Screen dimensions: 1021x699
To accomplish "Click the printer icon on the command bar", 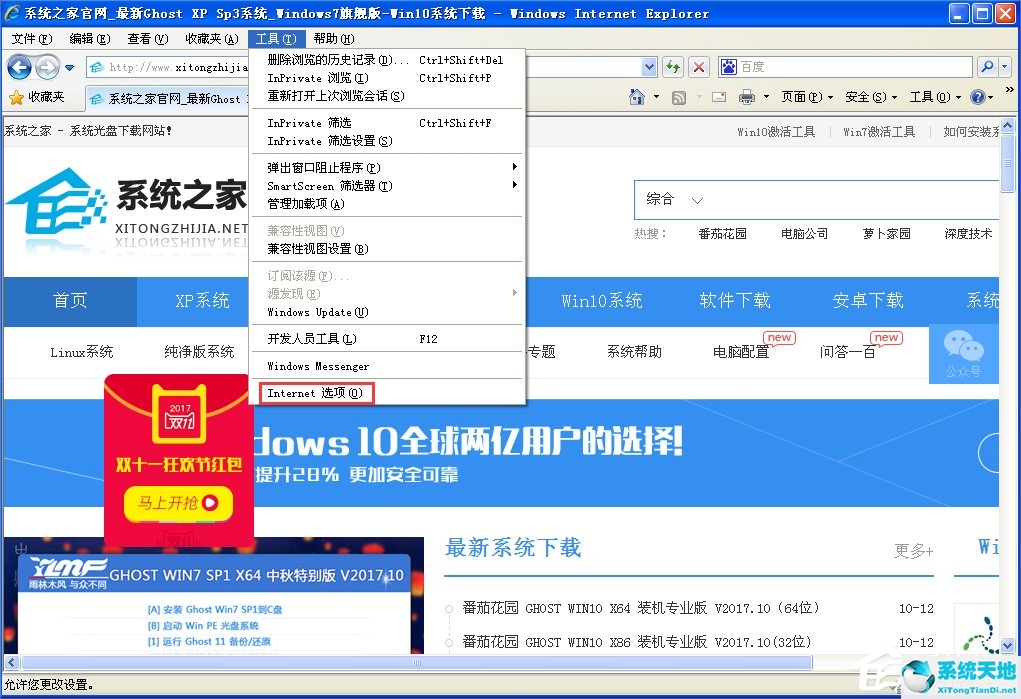I will pyautogui.click(x=748, y=95).
